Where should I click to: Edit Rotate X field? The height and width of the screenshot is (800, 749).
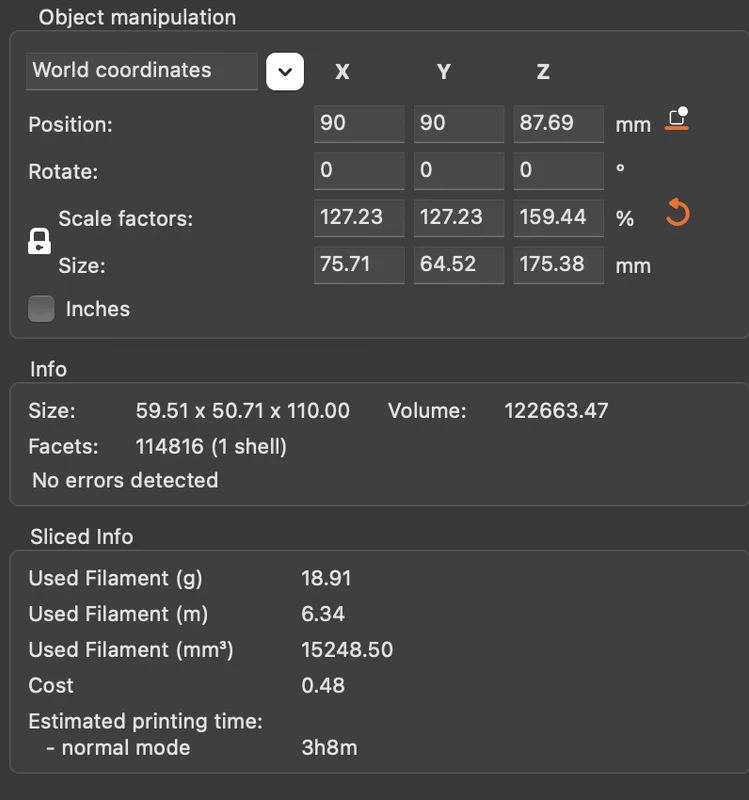(359, 171)
